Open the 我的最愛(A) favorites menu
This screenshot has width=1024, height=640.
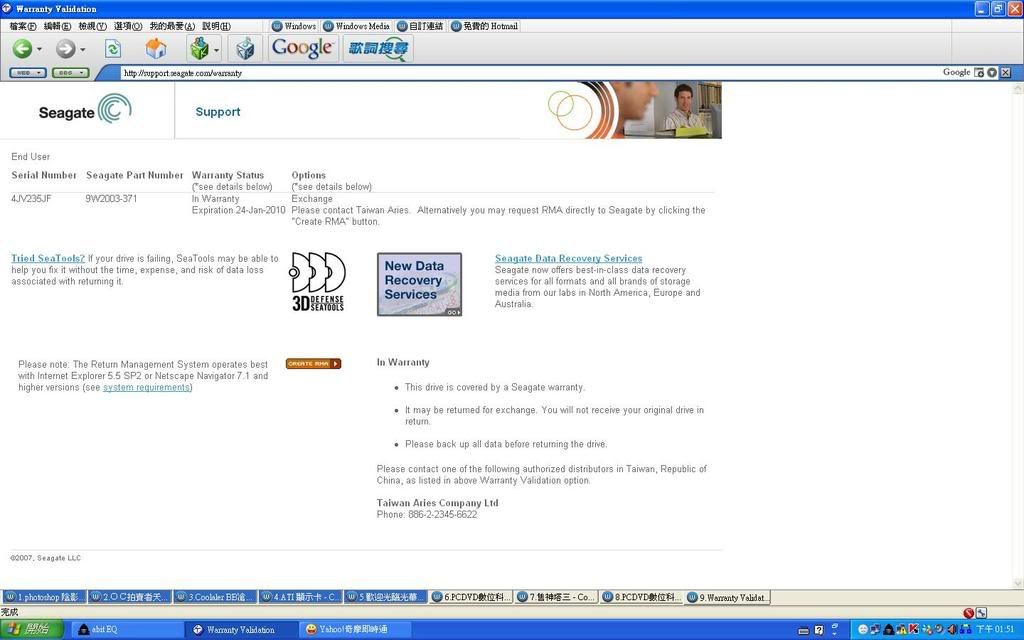[x=172, y=26]
